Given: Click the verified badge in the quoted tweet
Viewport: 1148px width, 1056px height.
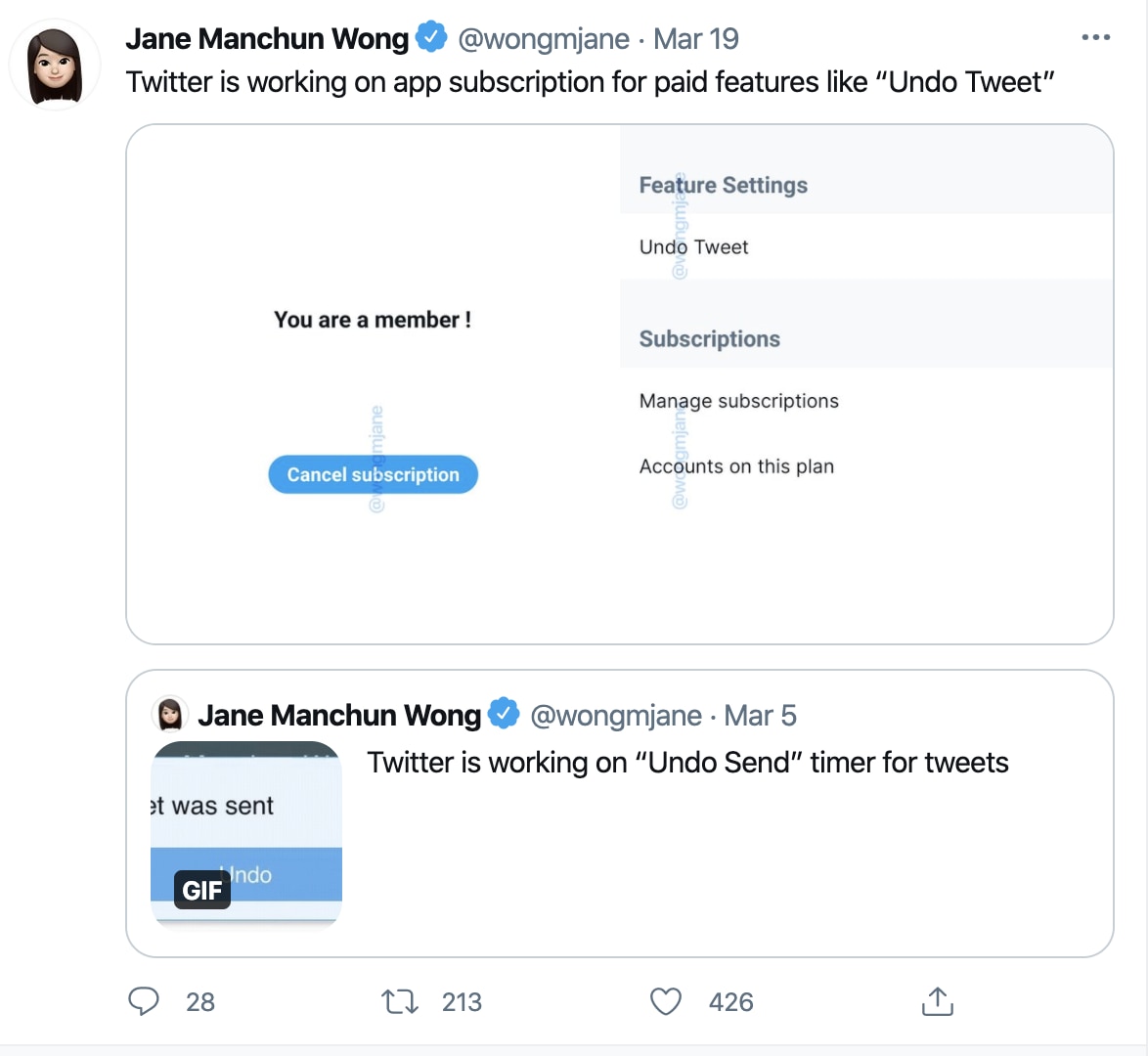Looking at the screenshot, I should (x=504, y=715).
